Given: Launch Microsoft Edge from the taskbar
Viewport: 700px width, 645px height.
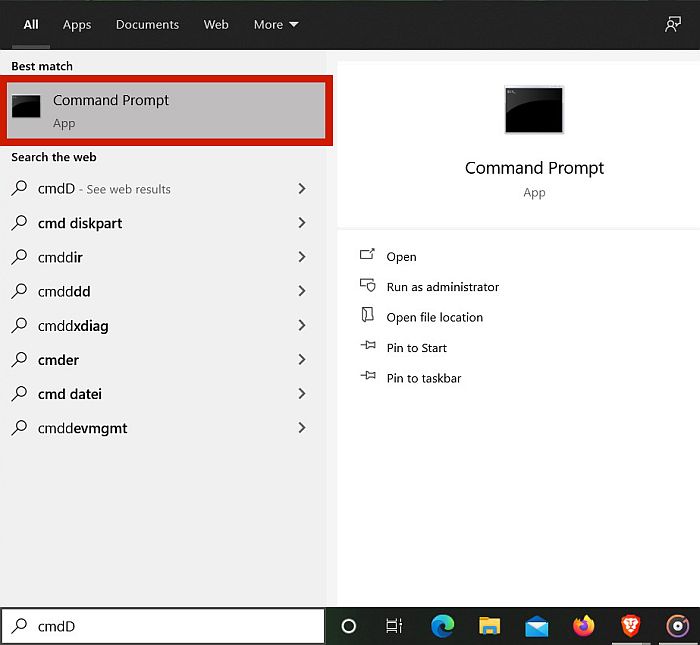Looking at the screenshot, I should click(443, 626).
